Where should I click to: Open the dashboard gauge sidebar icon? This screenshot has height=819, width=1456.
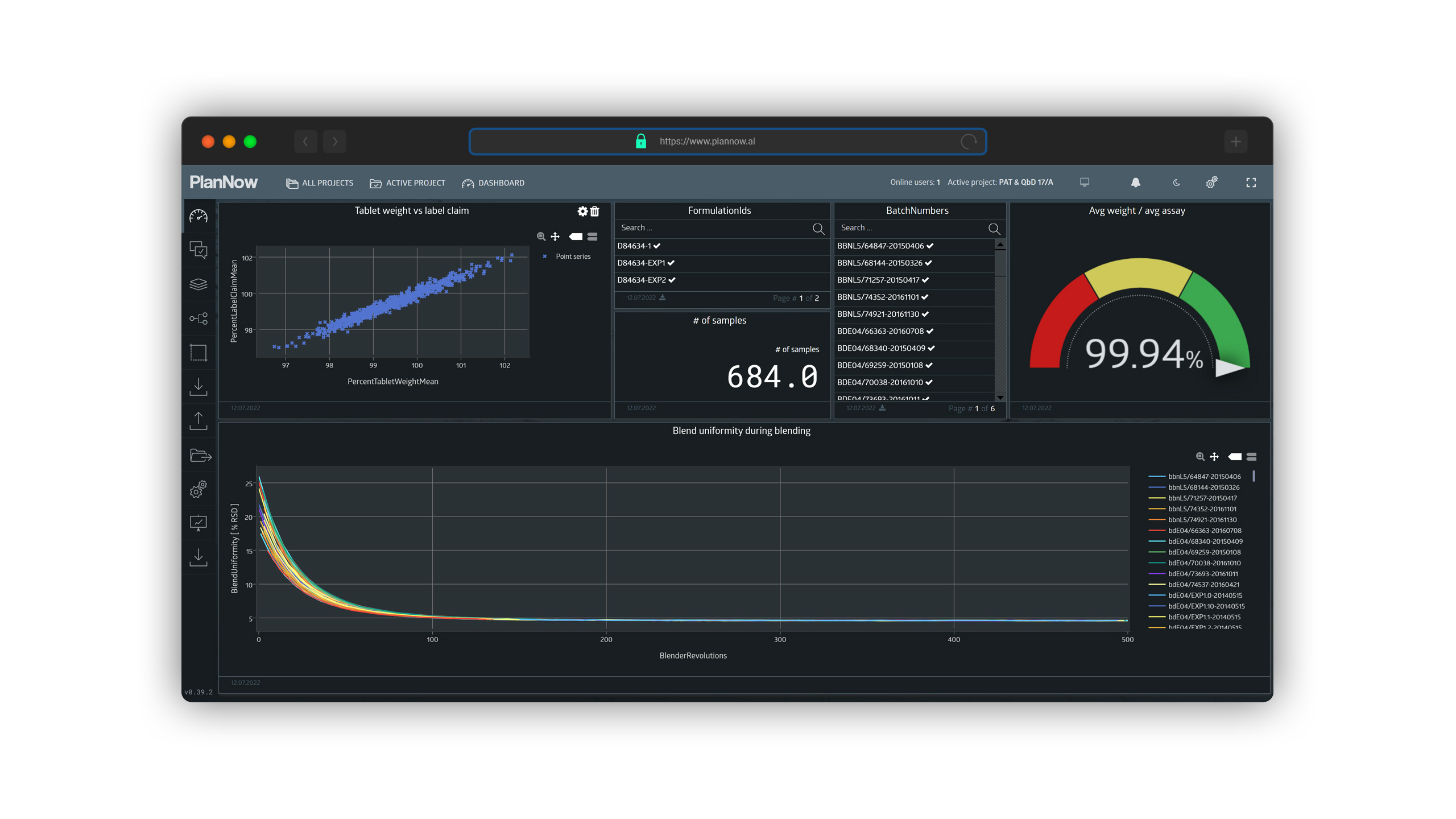(198, 216)
